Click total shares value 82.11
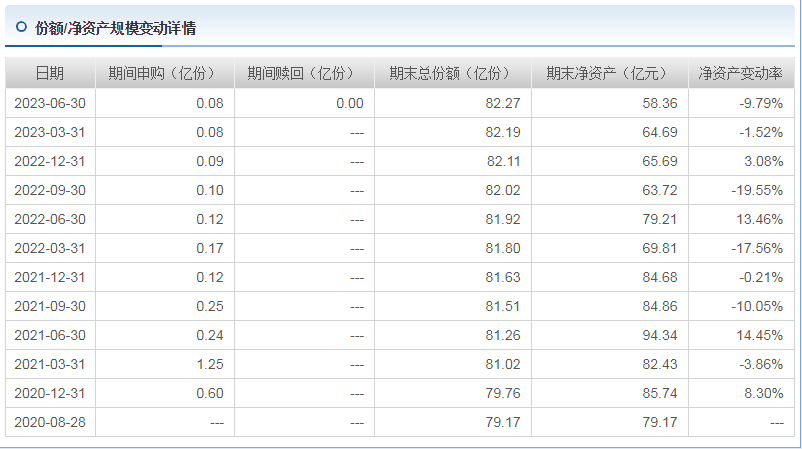802x449 pixels. 503,162
